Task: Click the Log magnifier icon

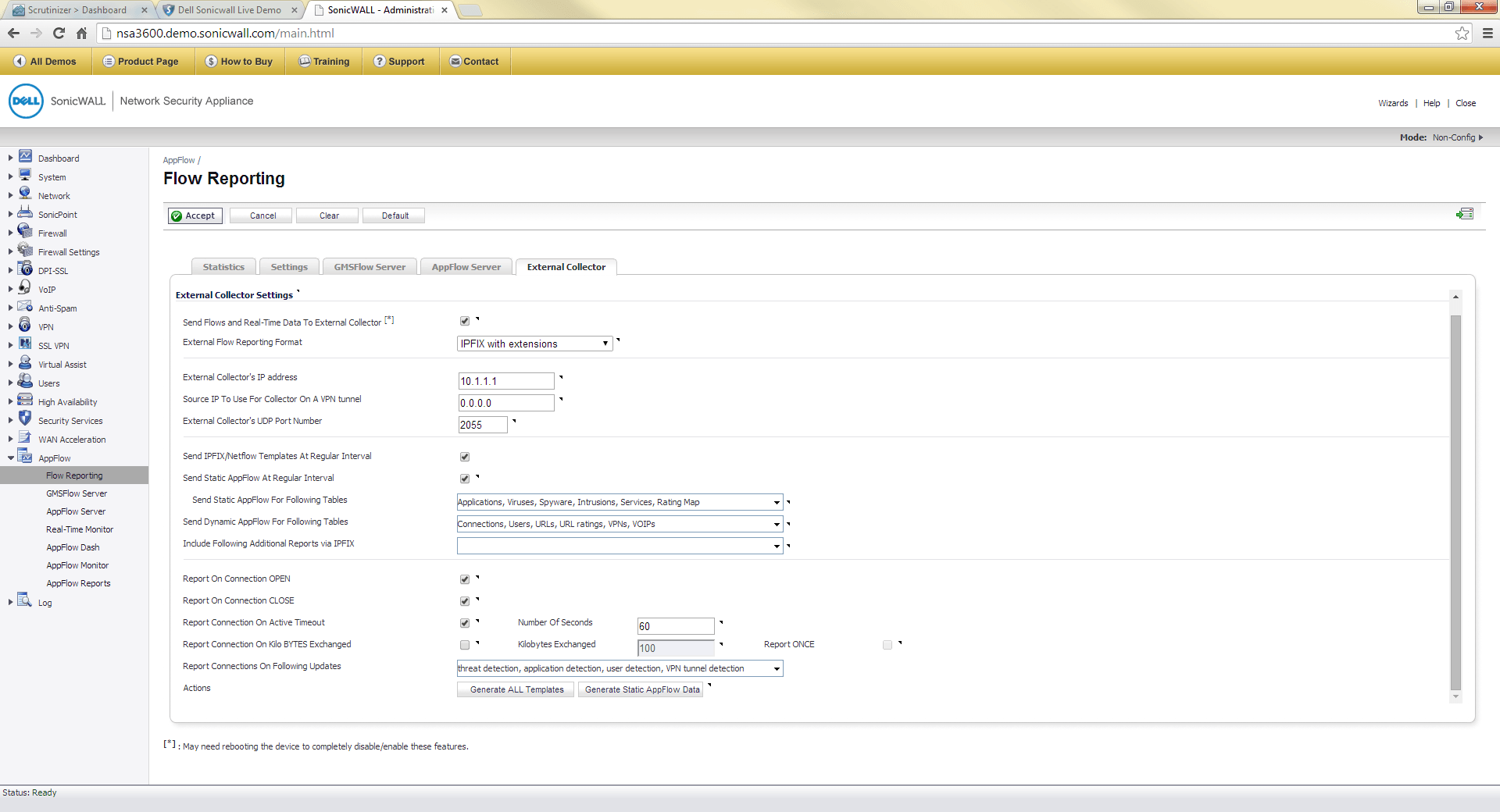Action: (x=25, y=600)
